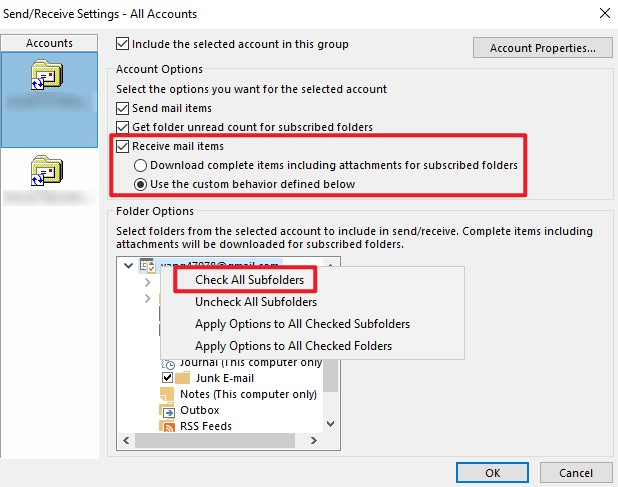This screenshot has height=487, width=618.
Task: Open Account Properties
Action: [x=542, y=48]
